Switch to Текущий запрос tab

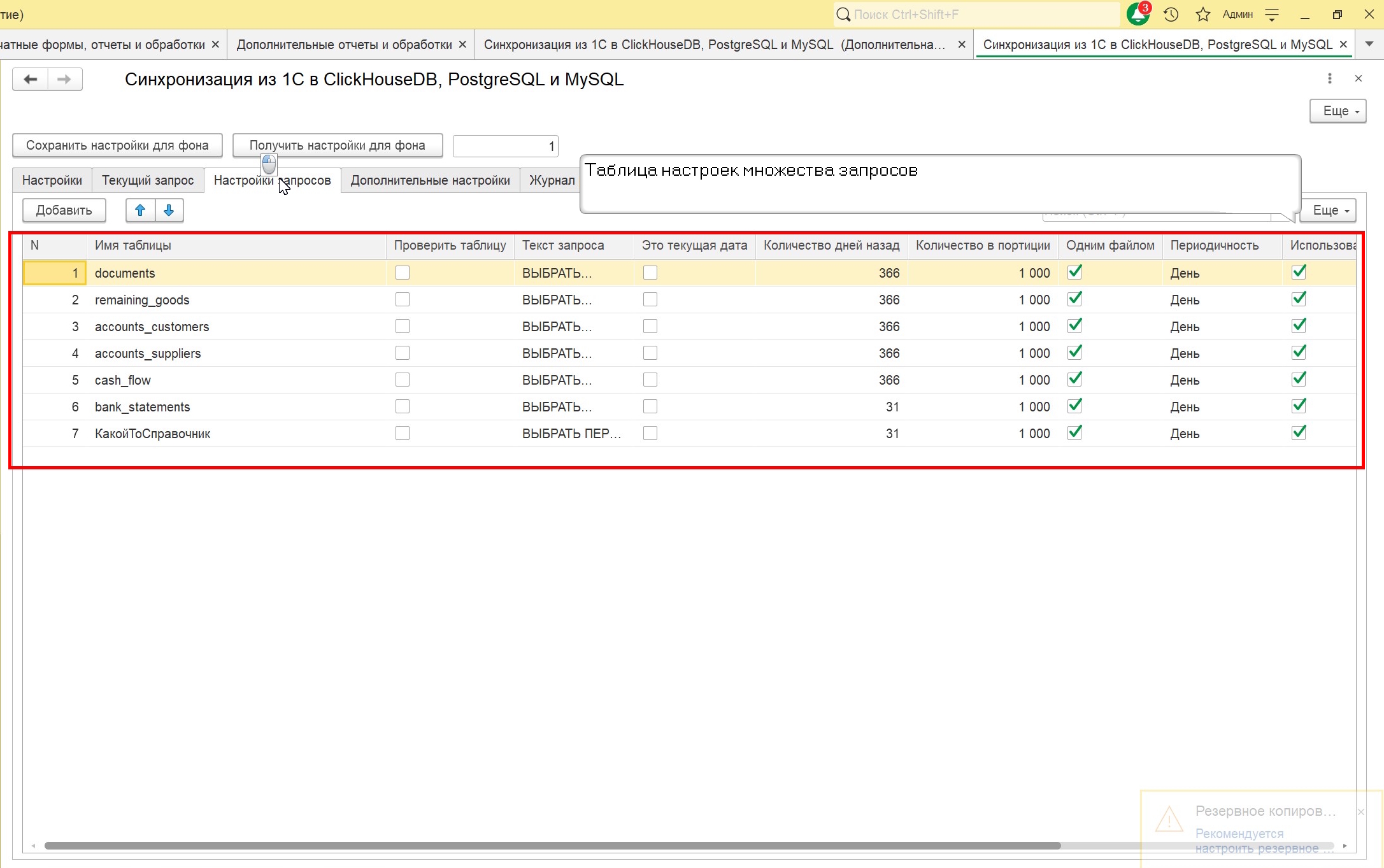[x=148, y=180]
